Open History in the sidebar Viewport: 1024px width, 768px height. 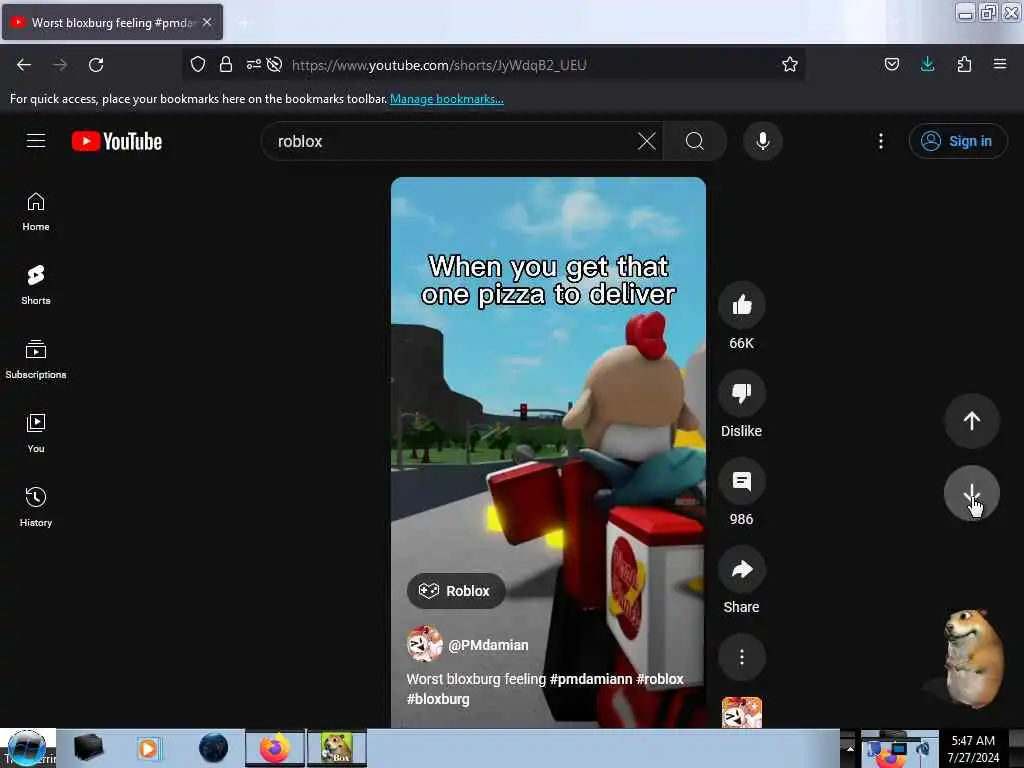click(36, 507)
